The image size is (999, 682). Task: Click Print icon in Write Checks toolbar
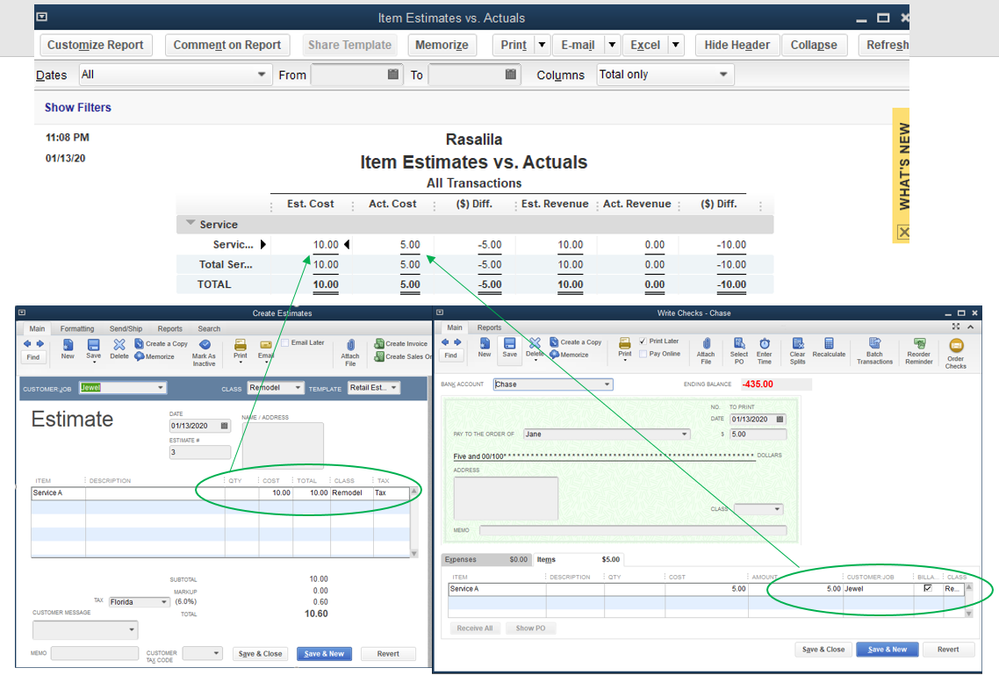[x=625, y=343]
